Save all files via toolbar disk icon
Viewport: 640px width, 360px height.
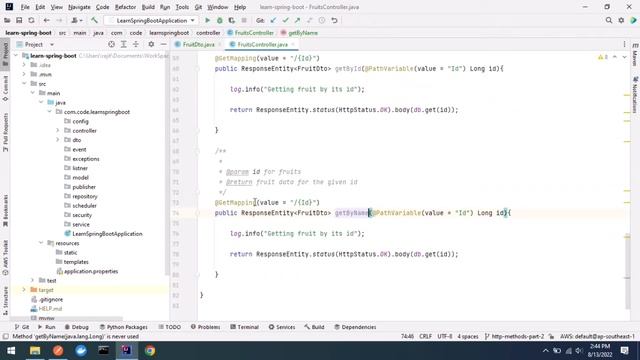[19, 20]
